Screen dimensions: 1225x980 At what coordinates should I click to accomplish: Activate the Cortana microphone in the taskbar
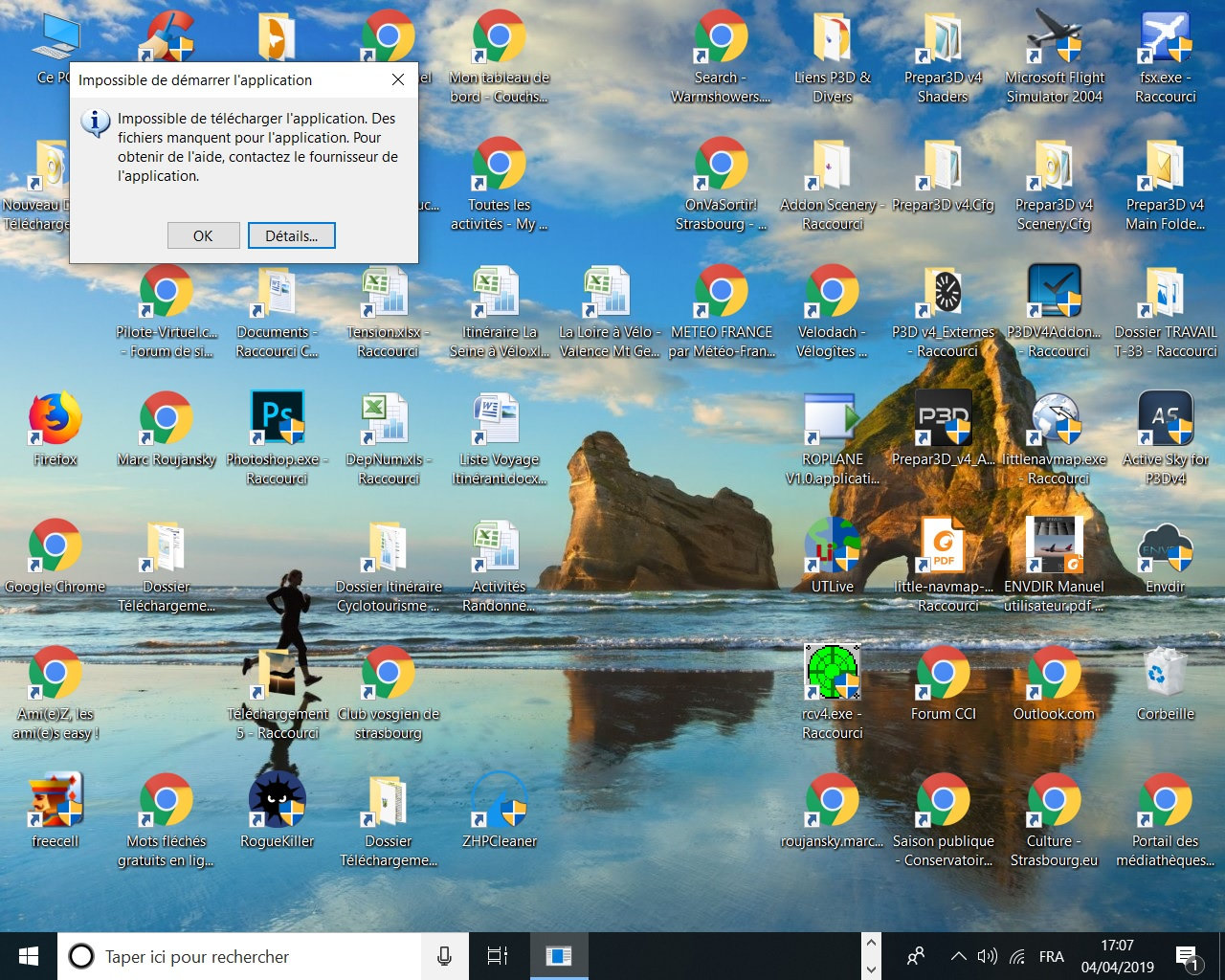444,956
